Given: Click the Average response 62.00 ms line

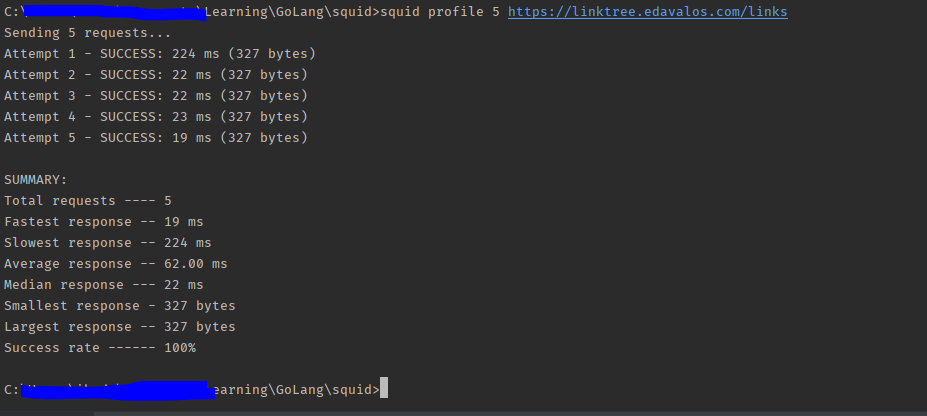Looking at the screenshot, I should (115, 264).
